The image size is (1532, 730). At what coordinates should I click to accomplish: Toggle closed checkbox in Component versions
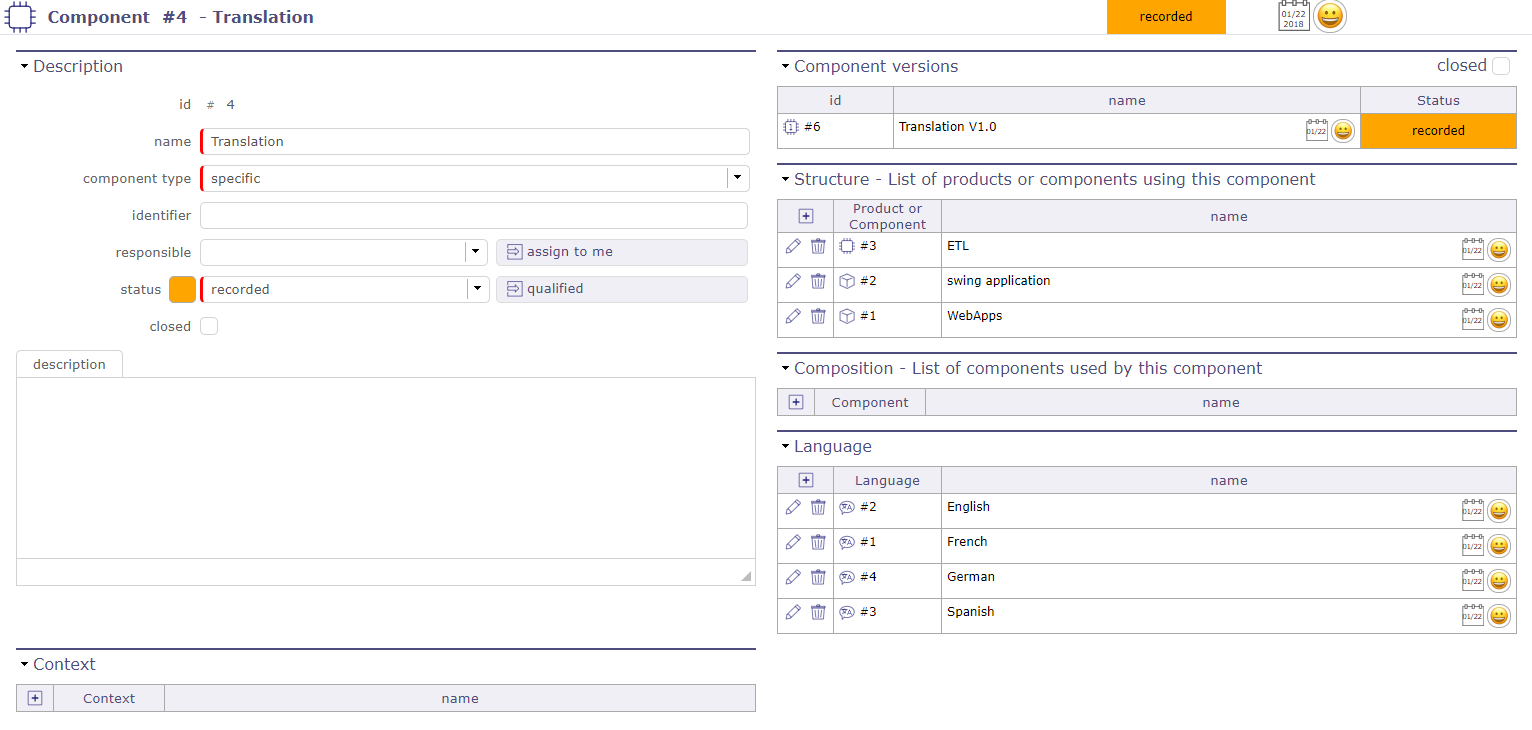pos(1501,66)
